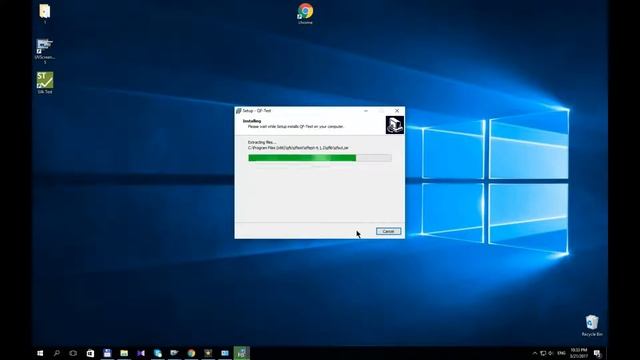Open the floppy disk app in taskbar
This screenshot has width=640, height=360.
pos(107,353)
